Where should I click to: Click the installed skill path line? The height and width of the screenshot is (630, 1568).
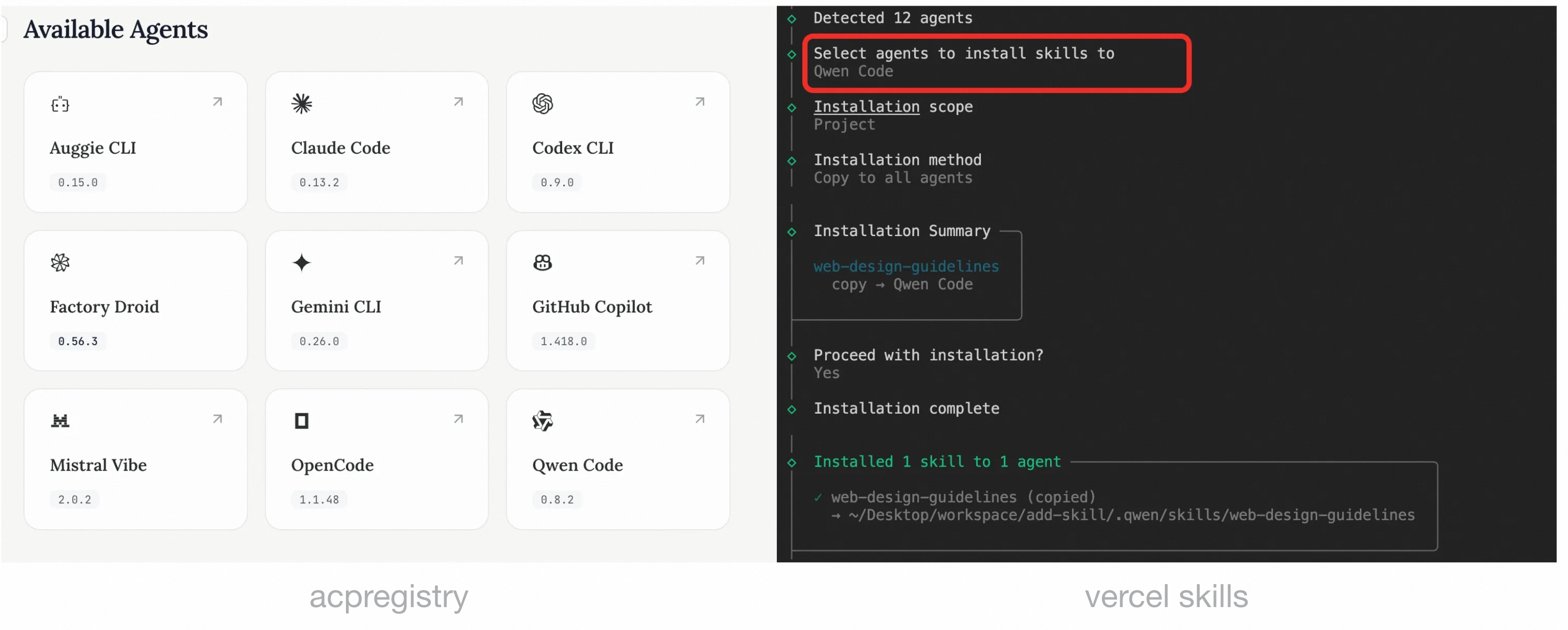tap(1131, 515)
